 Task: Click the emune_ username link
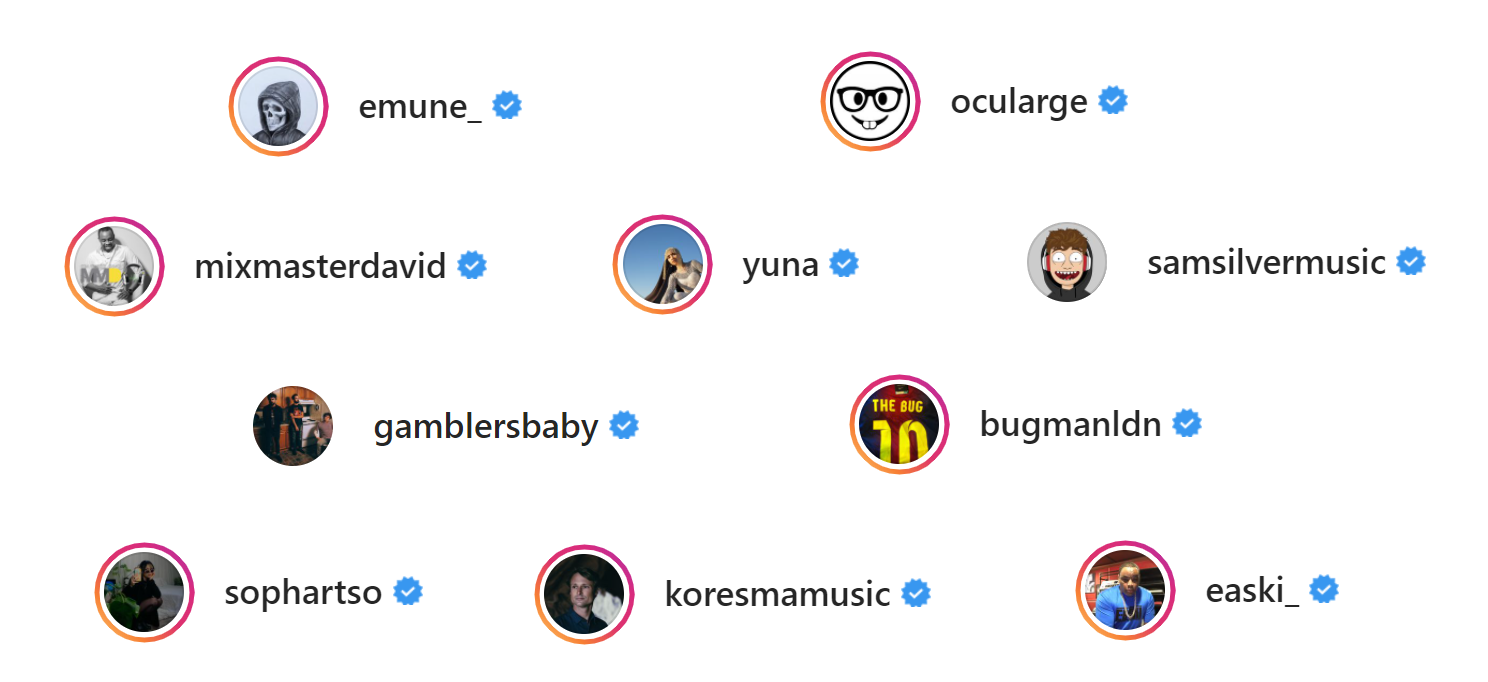click(420, 106)
